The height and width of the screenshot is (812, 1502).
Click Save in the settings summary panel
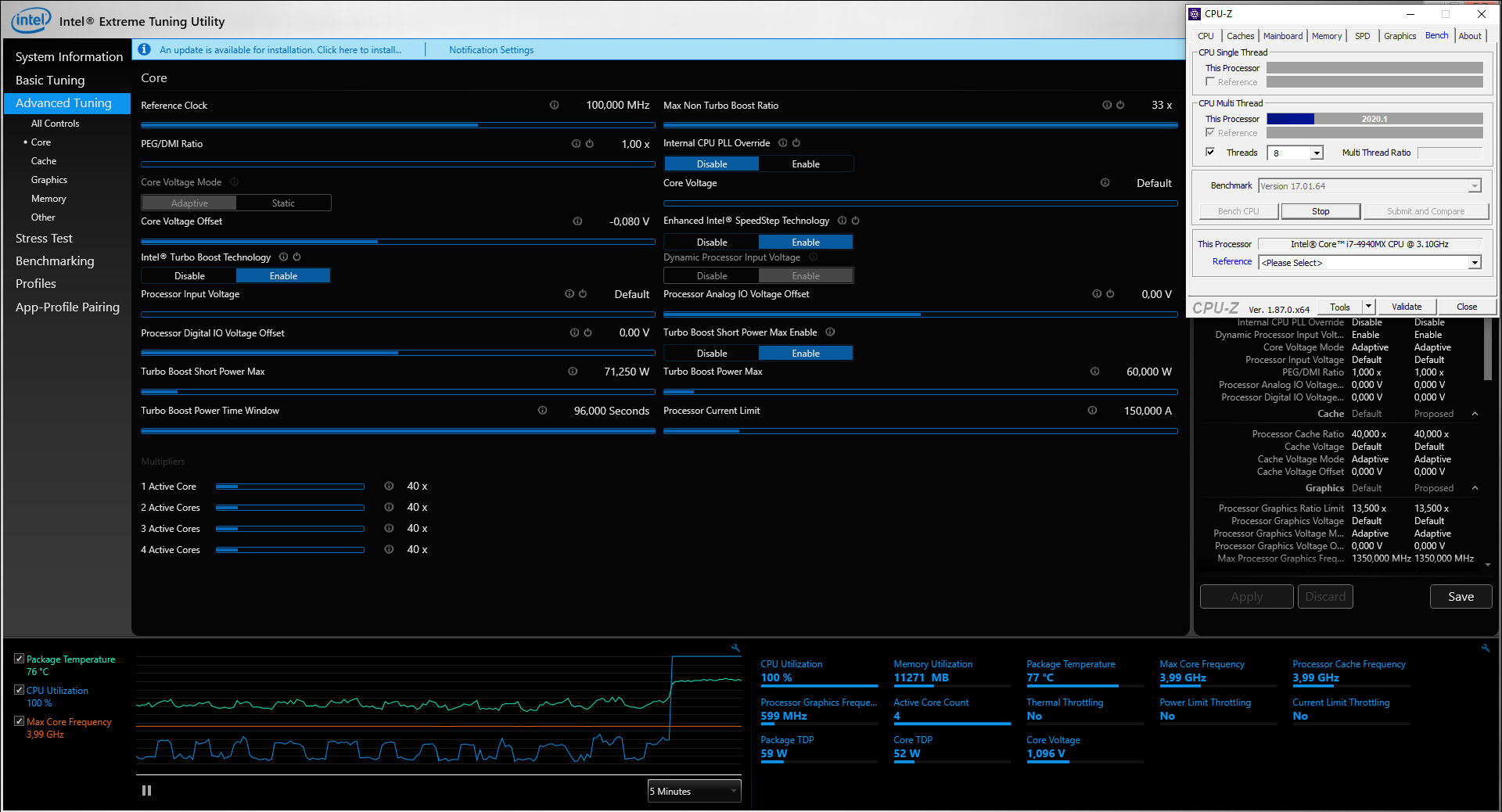click(1461, 597)
